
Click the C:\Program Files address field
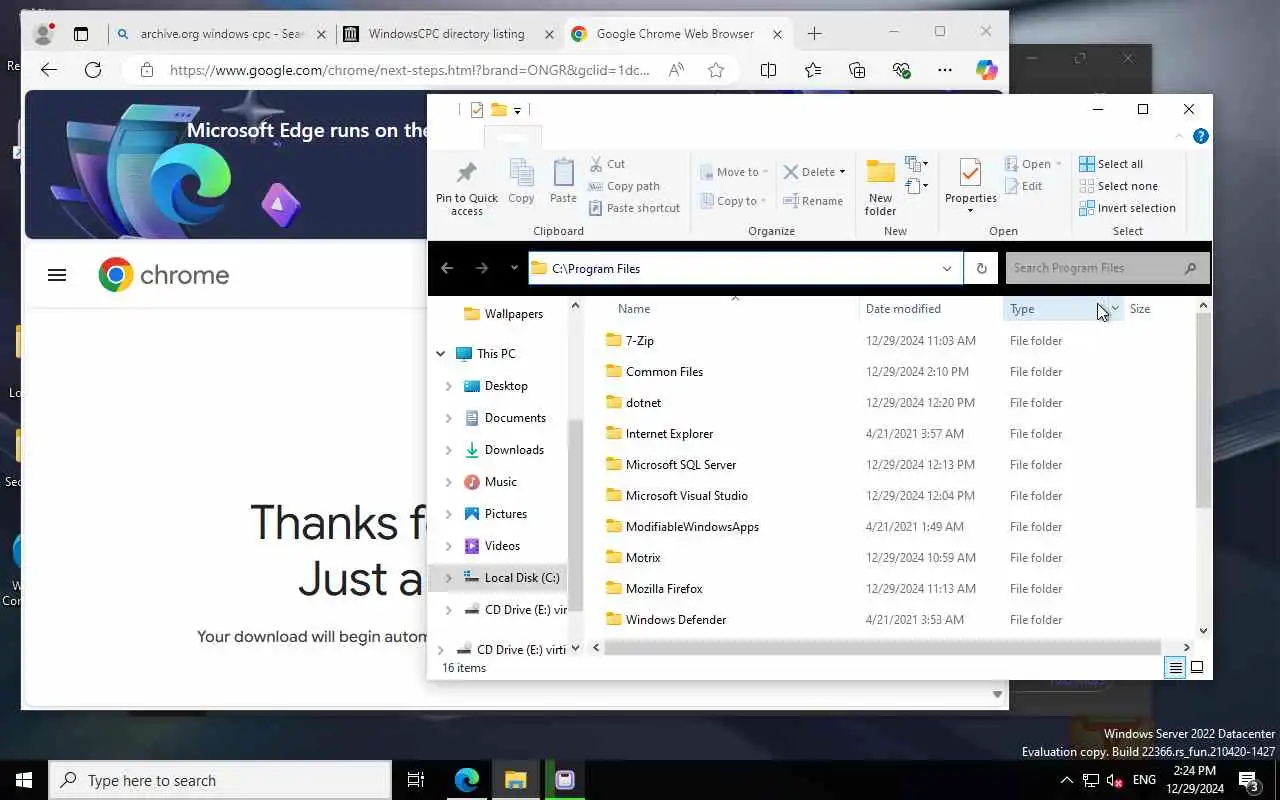[745, 268]
